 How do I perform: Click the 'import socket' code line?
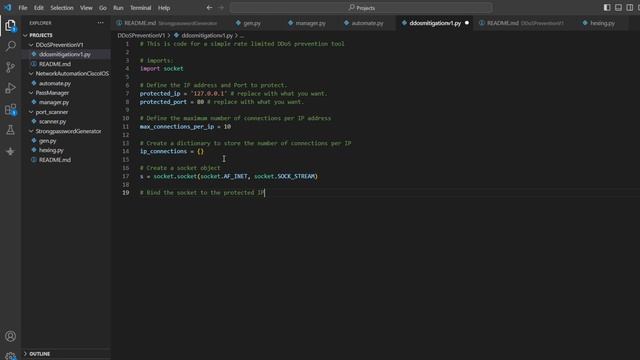click(x=162, y=69)
